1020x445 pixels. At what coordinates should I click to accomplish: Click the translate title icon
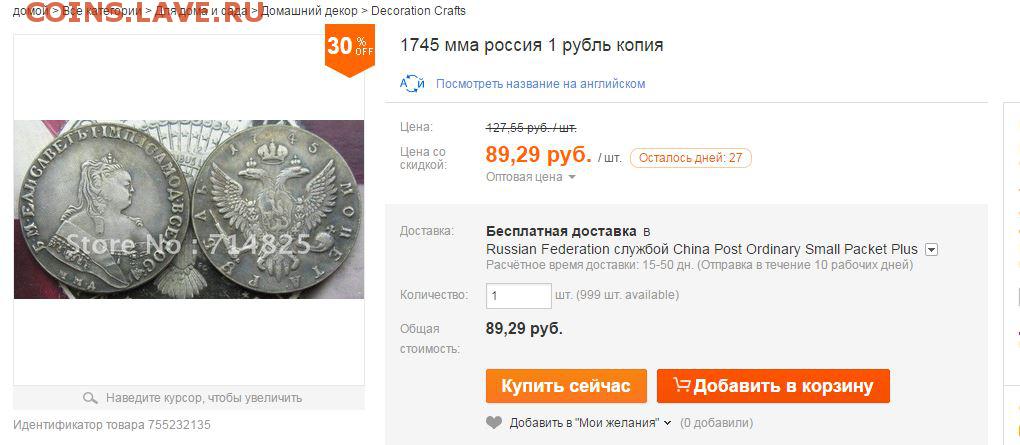coord(412,84)
